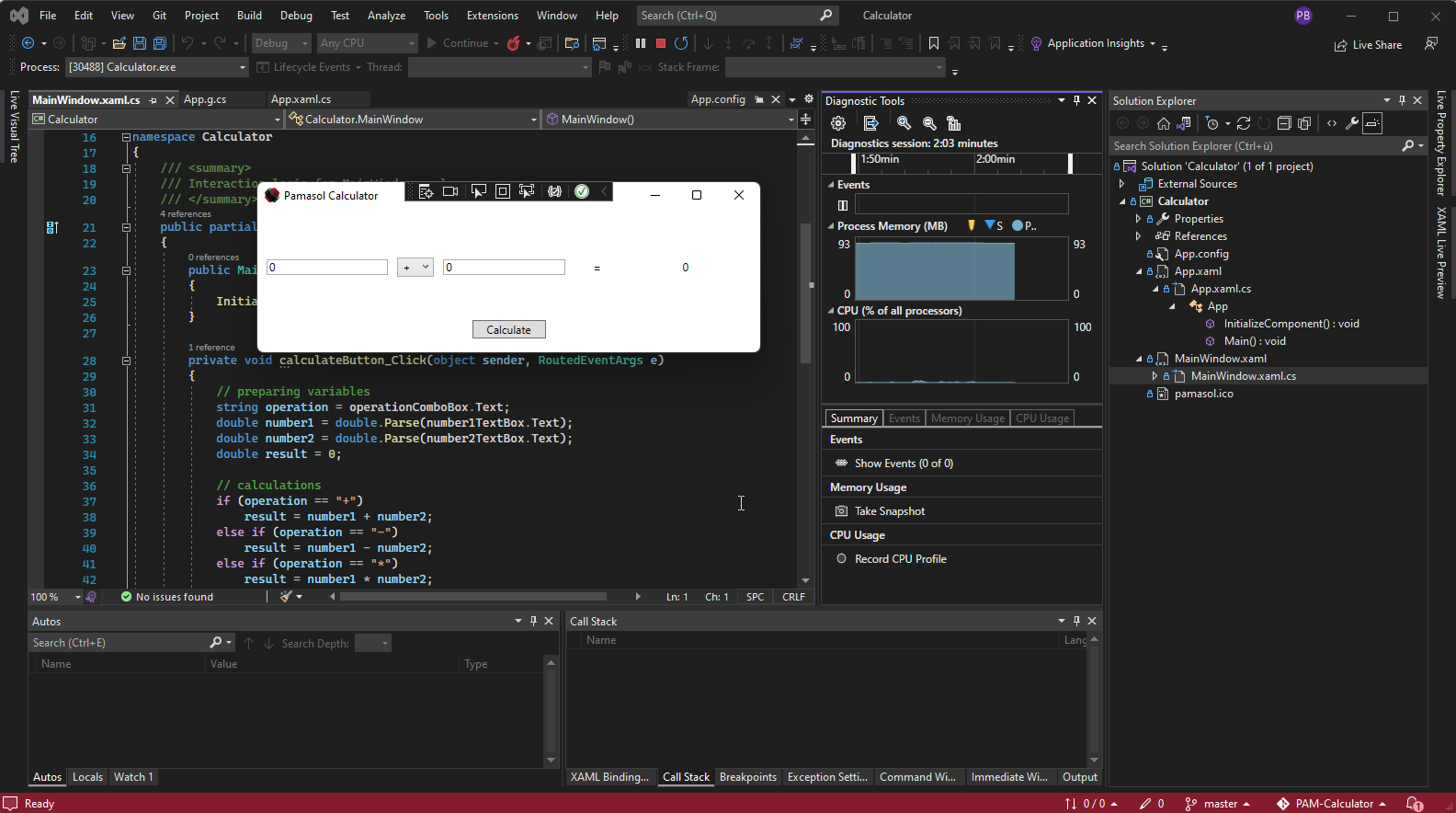The height and width of the screenshot is (813, 1456).
Task: Click the diagnostics time ruler at 2:00min
Action: point(995,159)
